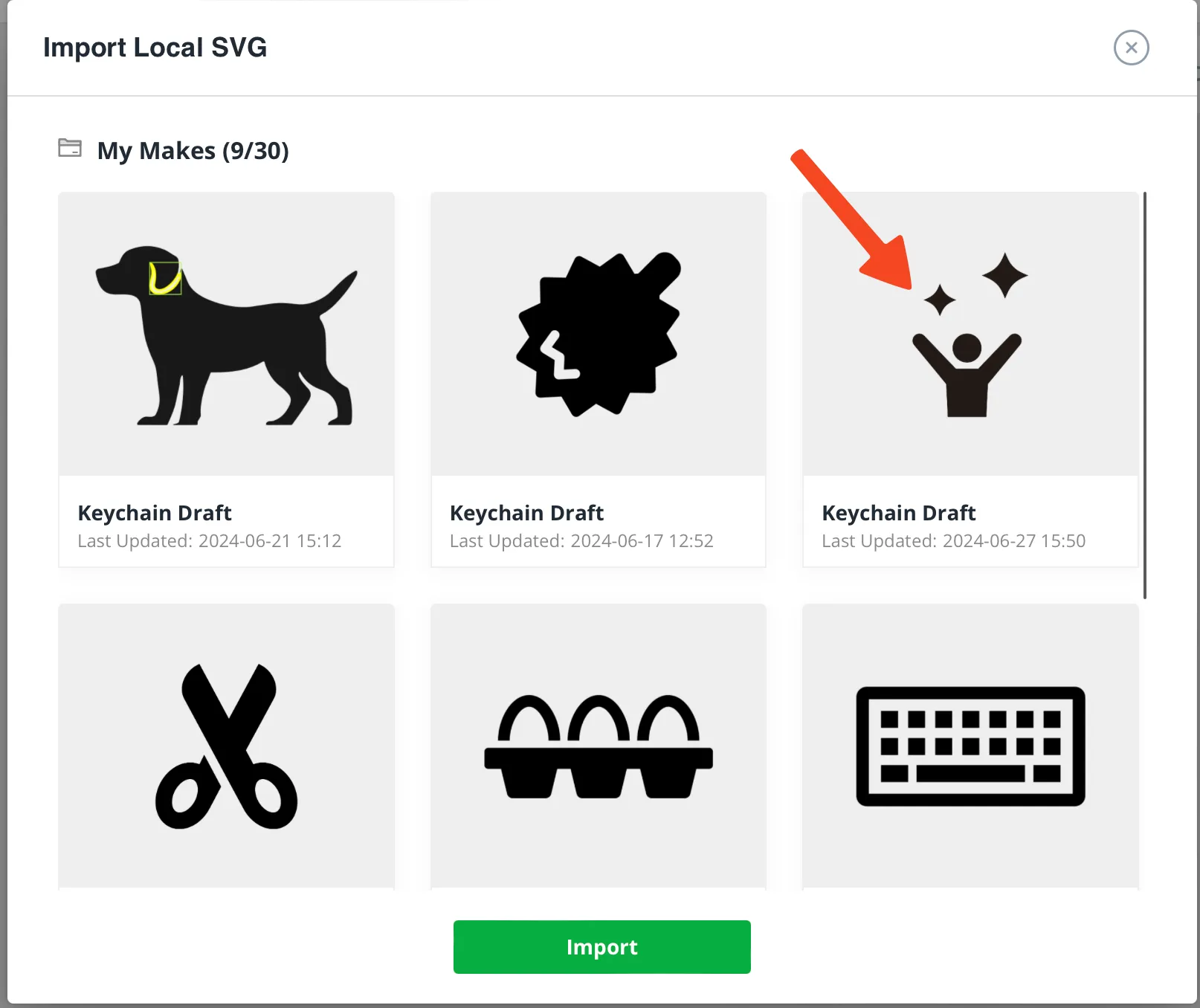Click the yellow collar mark on dog
The width and height of the screenshot is (1200, 1008).
click(165, 279)
